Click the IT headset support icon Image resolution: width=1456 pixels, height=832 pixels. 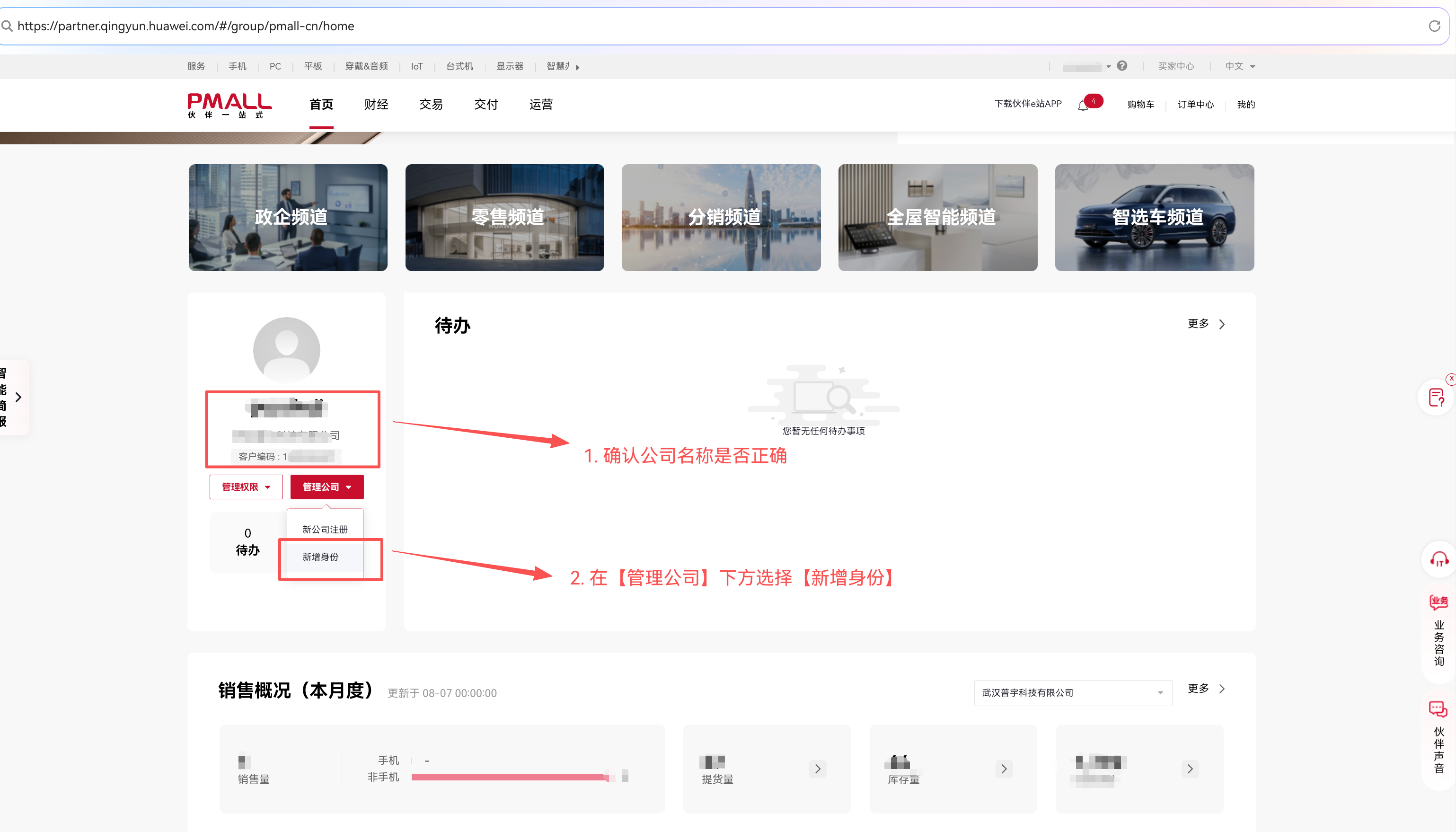[x=1439, y=559]
